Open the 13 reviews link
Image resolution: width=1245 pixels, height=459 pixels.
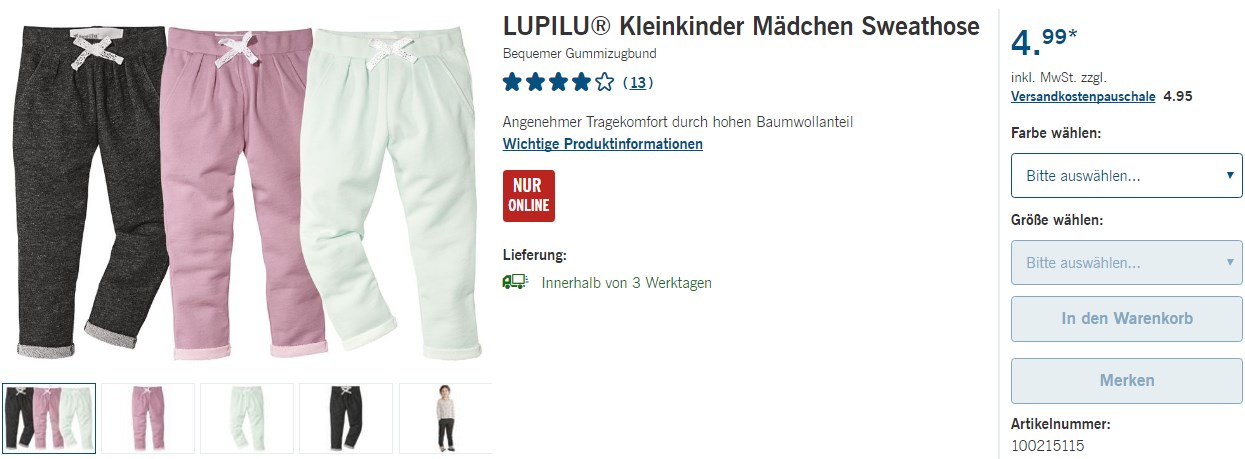click(637, 82)
